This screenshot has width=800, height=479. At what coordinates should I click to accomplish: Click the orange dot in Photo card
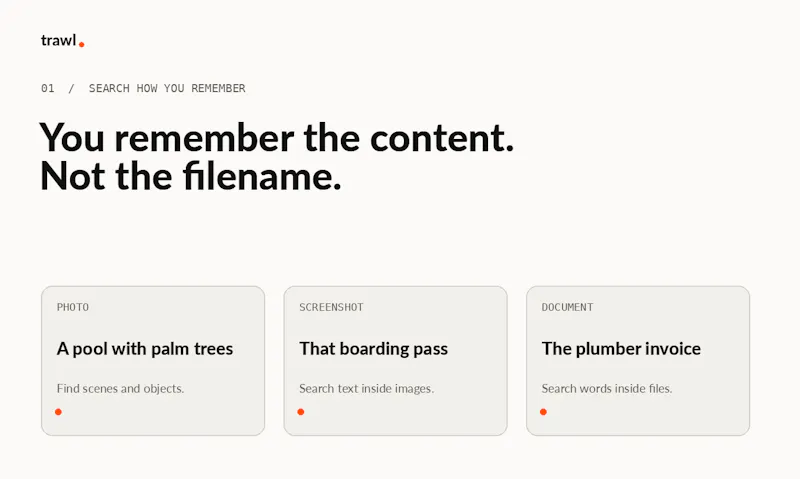pyautogui.click(x=58, y=412)
